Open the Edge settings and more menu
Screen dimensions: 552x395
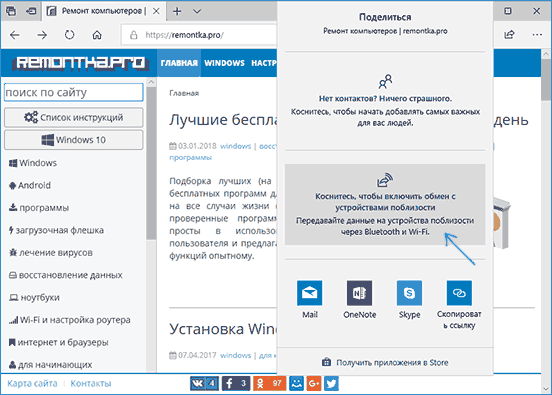(x=537, y=35)
